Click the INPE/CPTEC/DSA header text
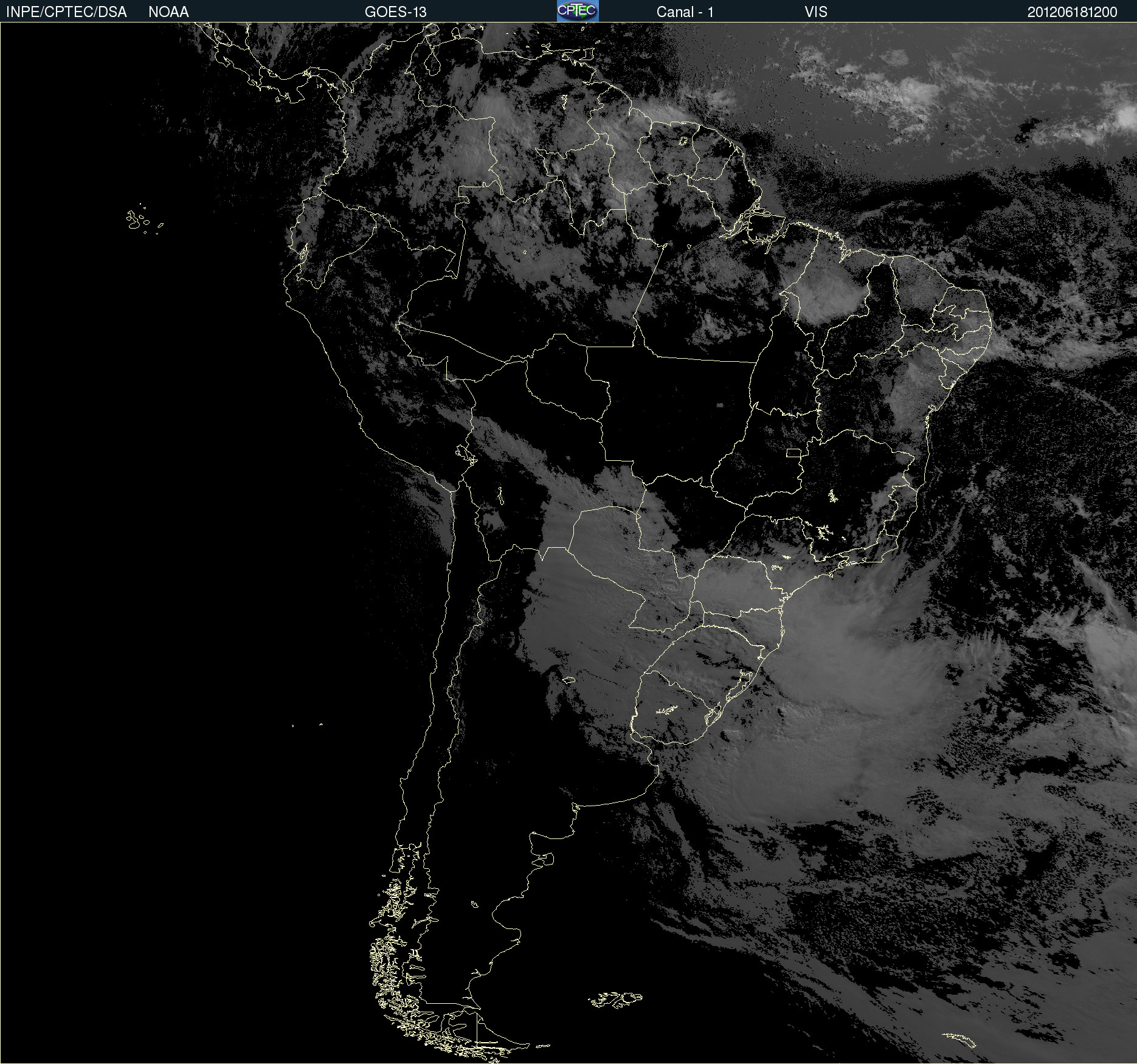1137x1064 pixels. tap(66, 12)
